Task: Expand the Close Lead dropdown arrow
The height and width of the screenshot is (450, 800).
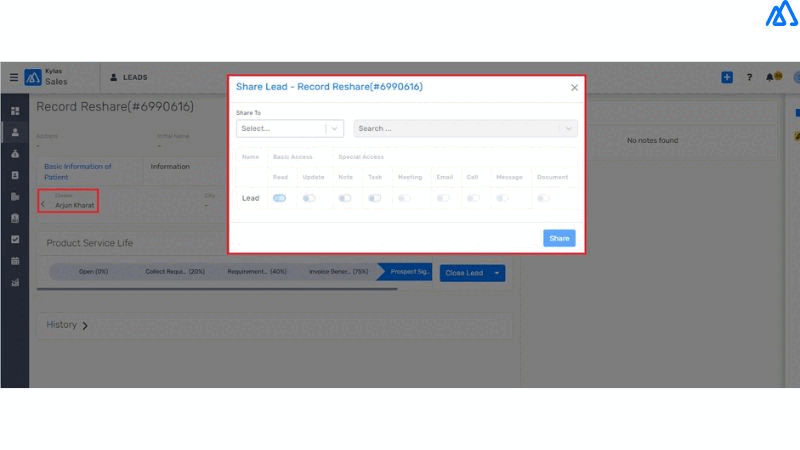Action: pyautogui.click(x=497, y=273)
